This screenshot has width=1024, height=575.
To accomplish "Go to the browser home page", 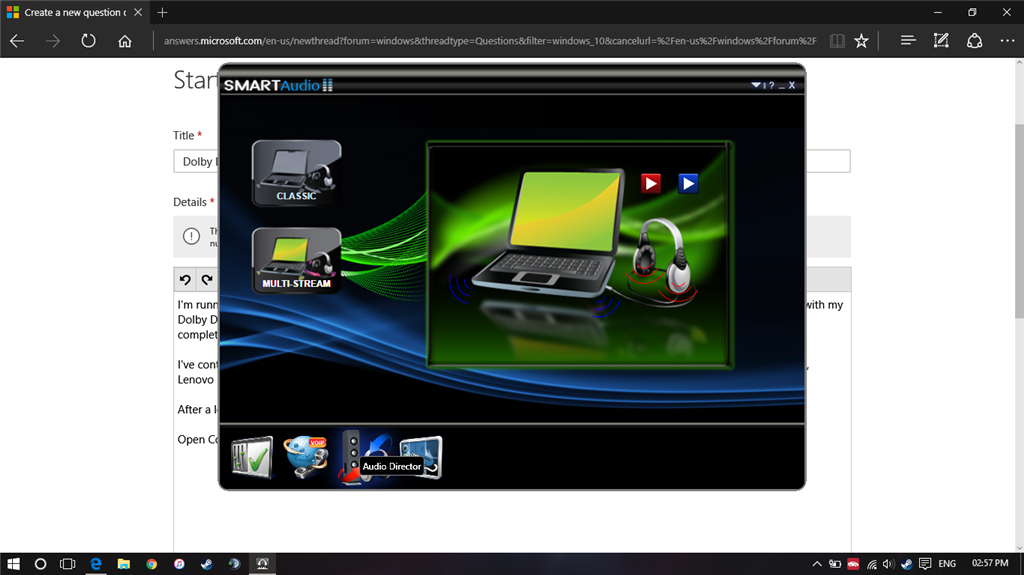I will point(124,41).
